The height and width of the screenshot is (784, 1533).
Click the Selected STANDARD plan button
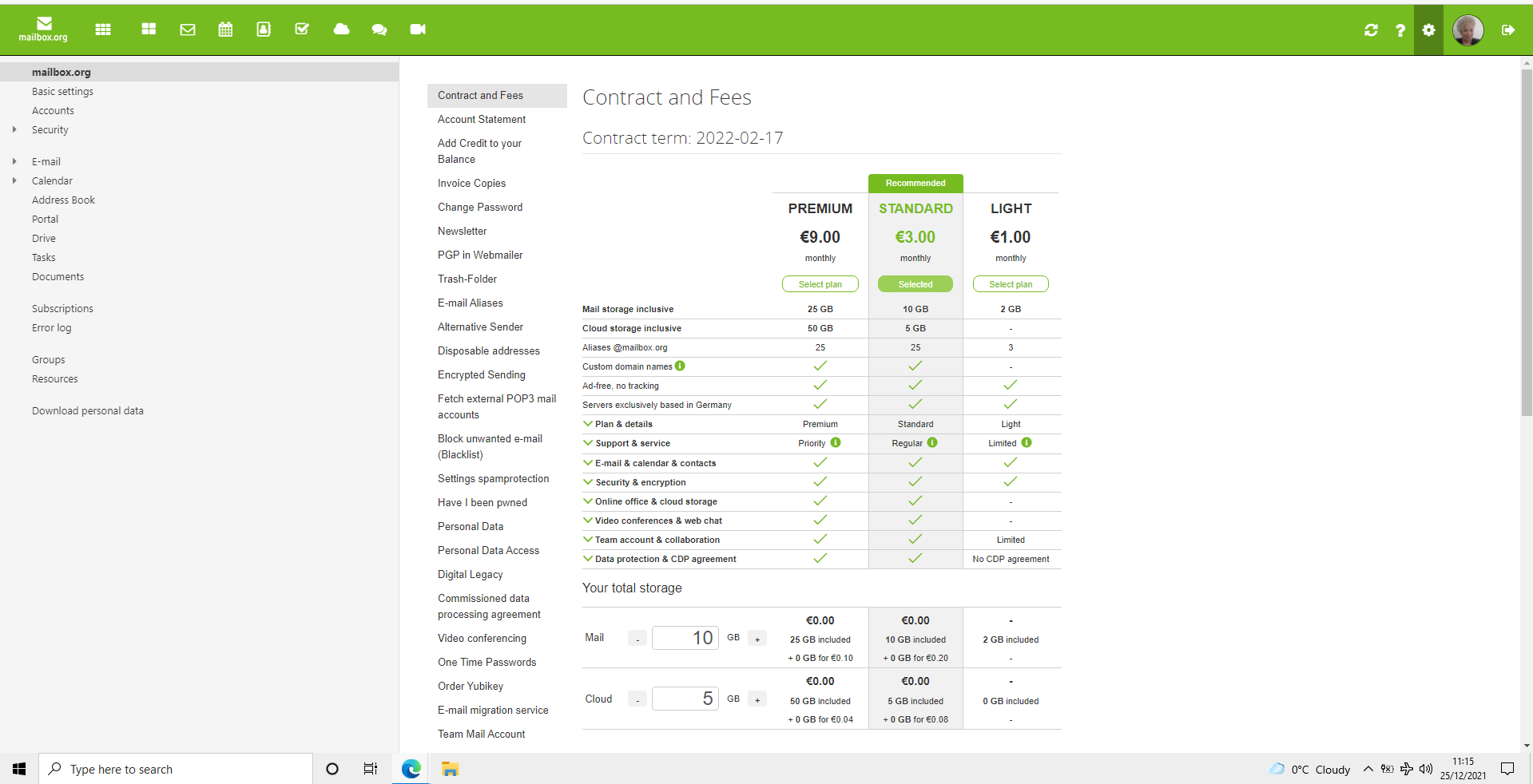(x=915, y=284)
